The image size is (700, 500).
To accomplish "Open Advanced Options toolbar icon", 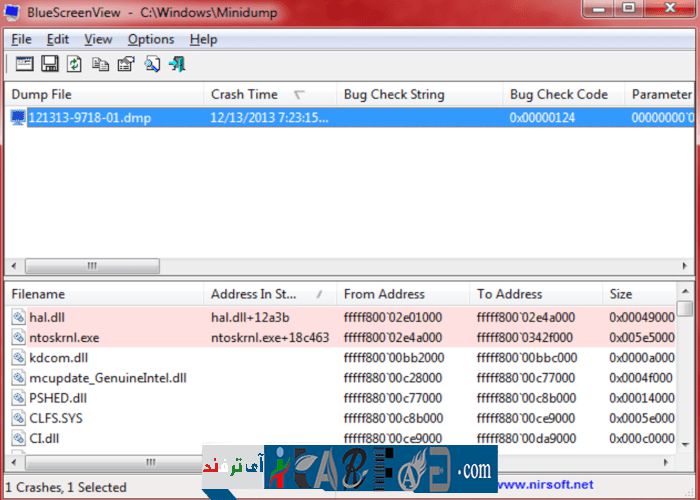I will 23,64.
